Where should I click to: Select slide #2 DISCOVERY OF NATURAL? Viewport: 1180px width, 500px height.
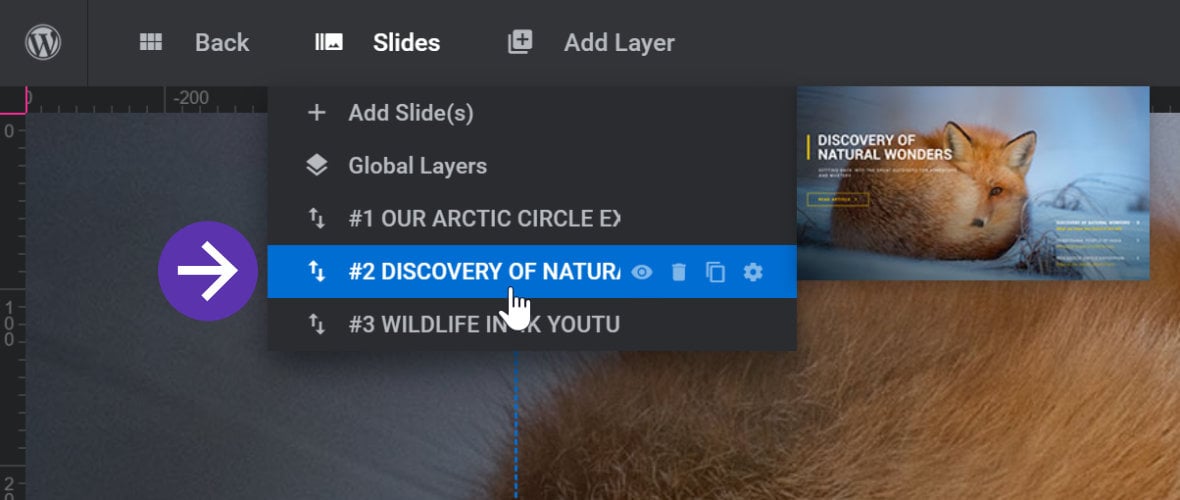tap(484, 271)
